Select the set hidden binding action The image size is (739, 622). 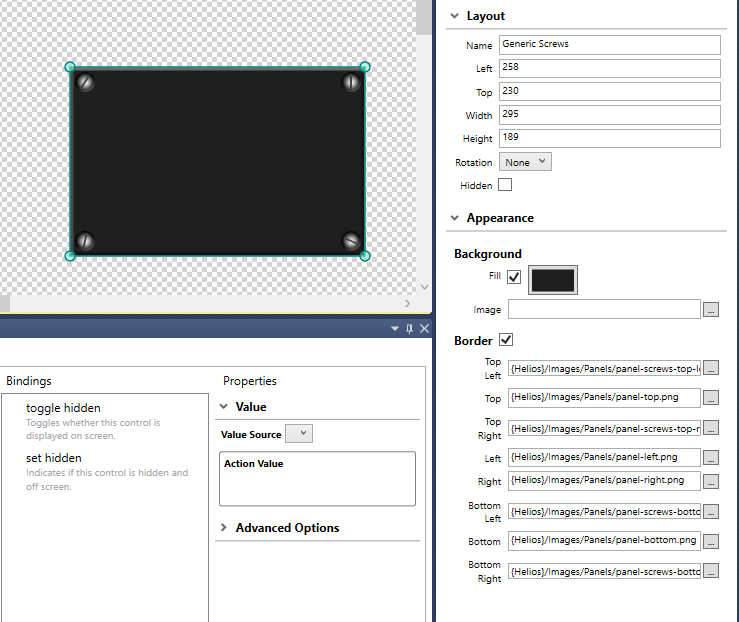pyautogui.click(x=107, y=471)
